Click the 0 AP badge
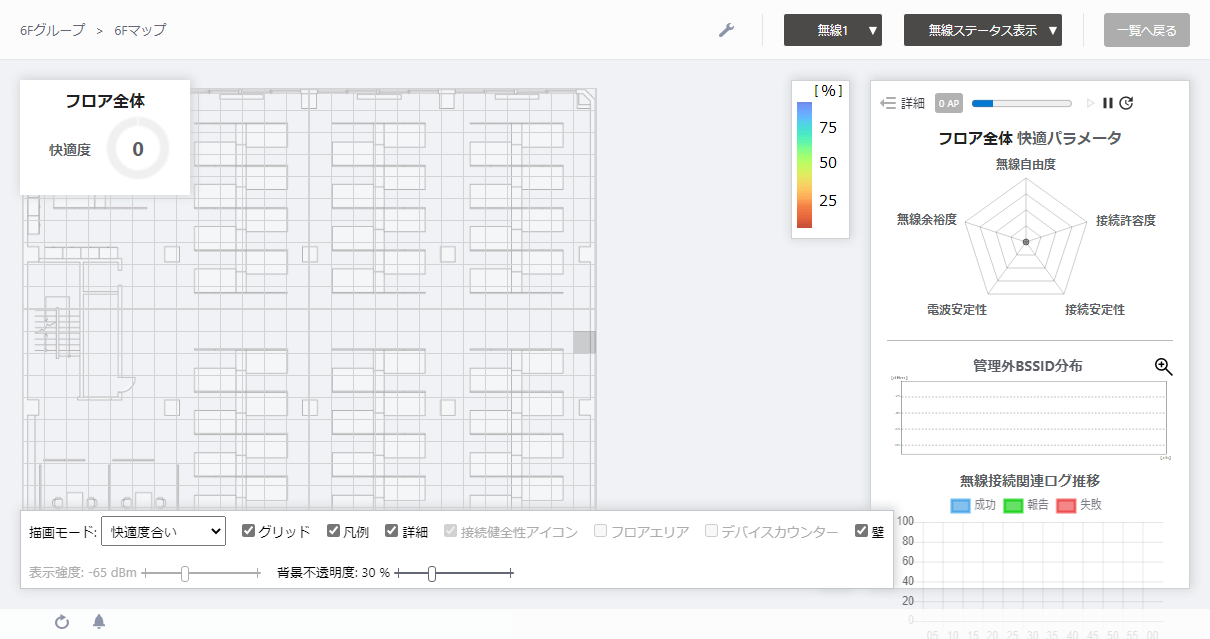Viewport: 1210px width, 639px height. (948, 103)
